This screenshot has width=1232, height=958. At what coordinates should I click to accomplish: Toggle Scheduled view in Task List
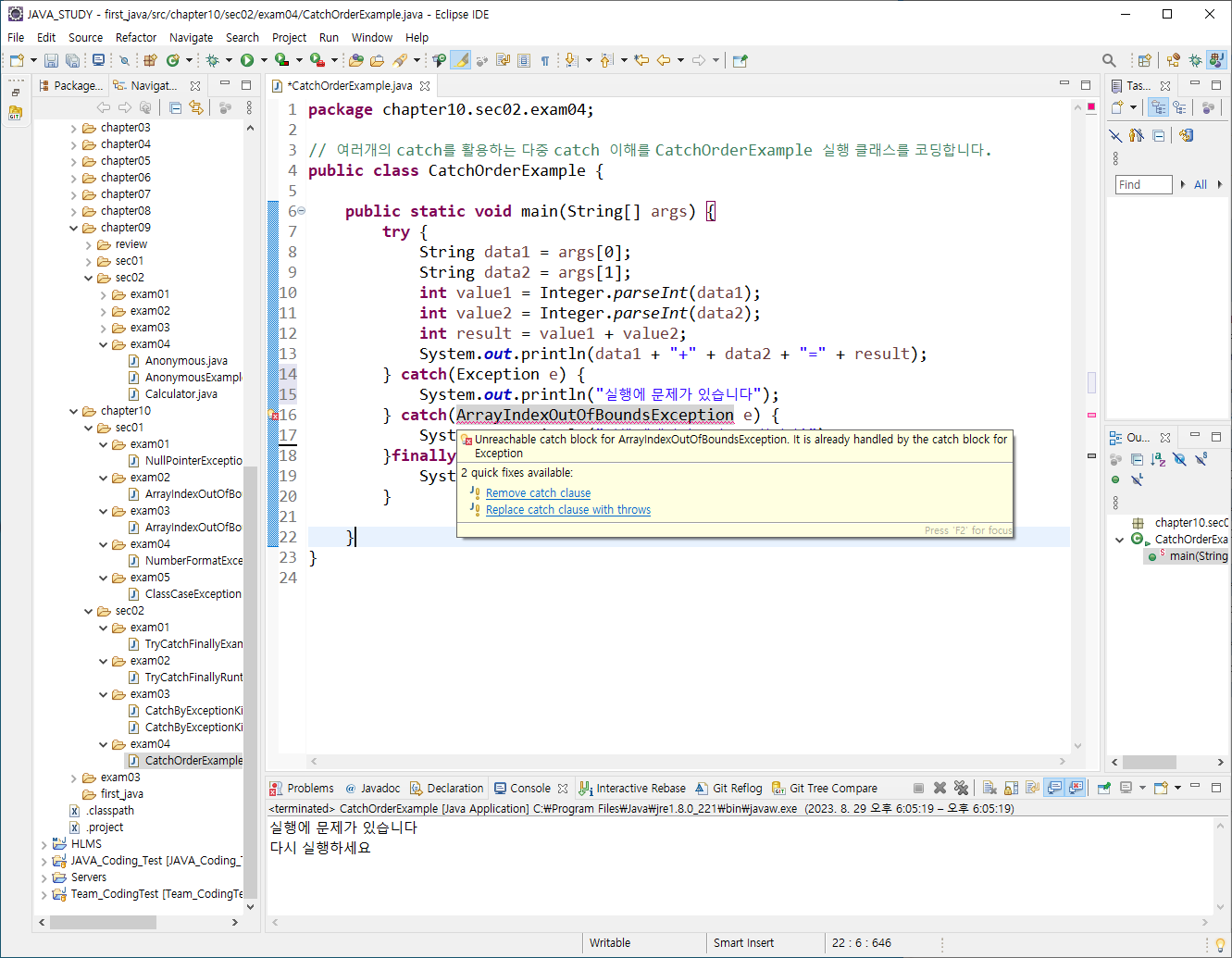pos(1180,107)
